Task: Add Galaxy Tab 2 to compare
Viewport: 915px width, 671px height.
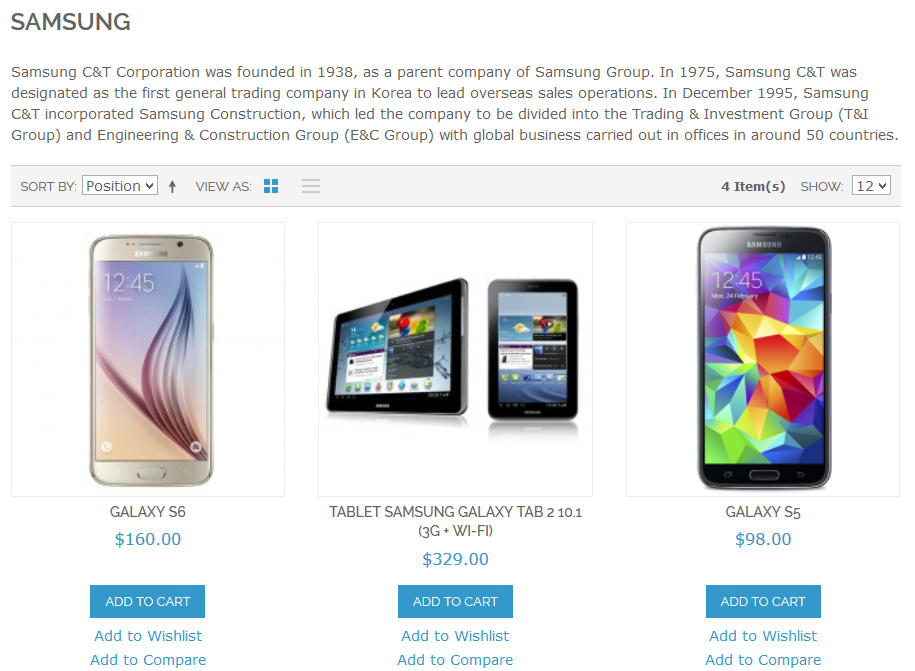Action: point(455,660)
